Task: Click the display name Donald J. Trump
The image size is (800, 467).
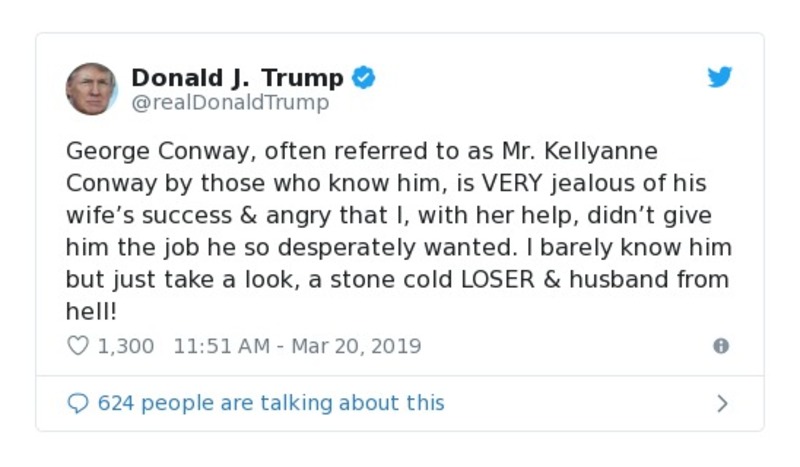Action: pos(237,78)
